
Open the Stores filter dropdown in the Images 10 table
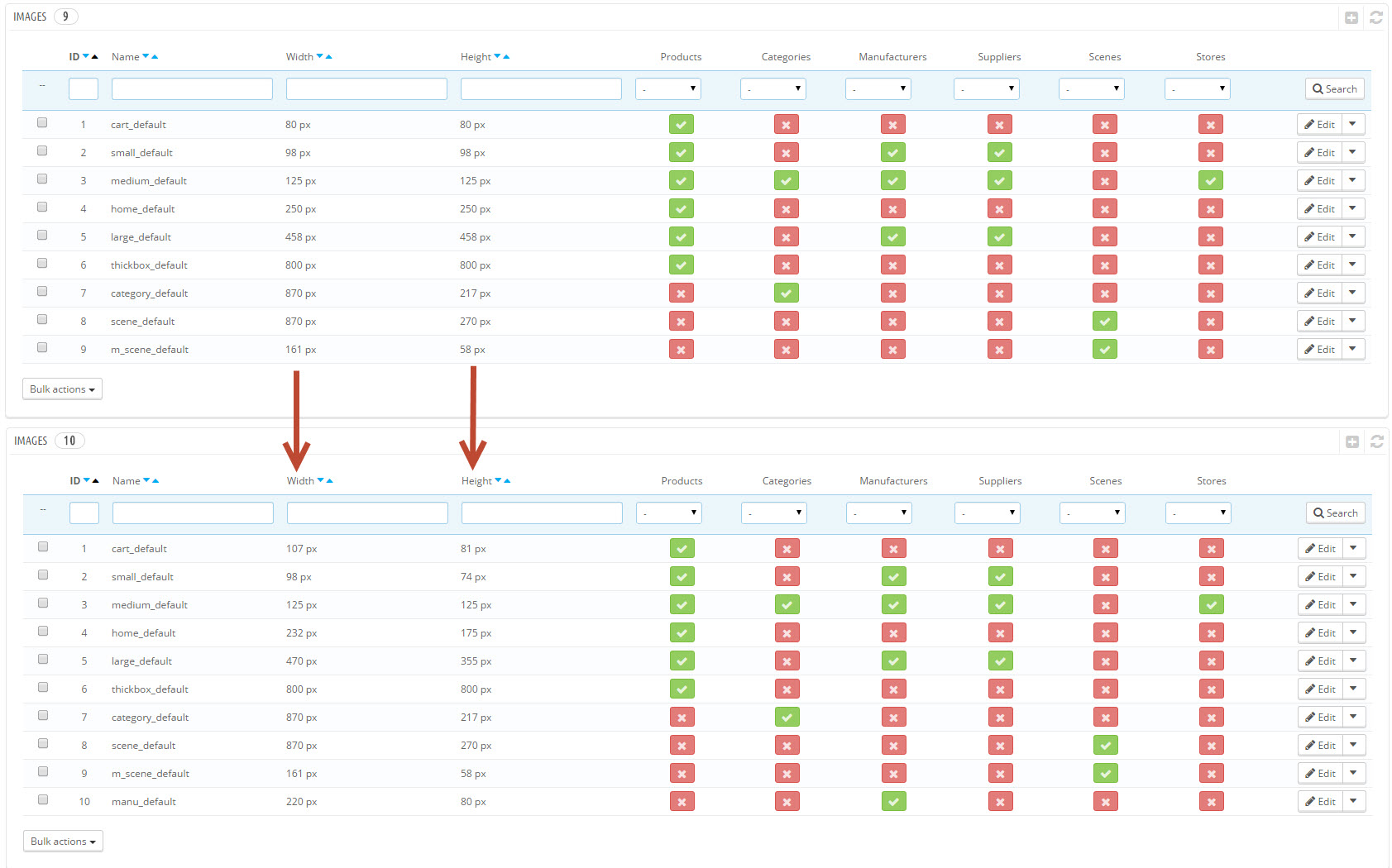coord(1198,513)
